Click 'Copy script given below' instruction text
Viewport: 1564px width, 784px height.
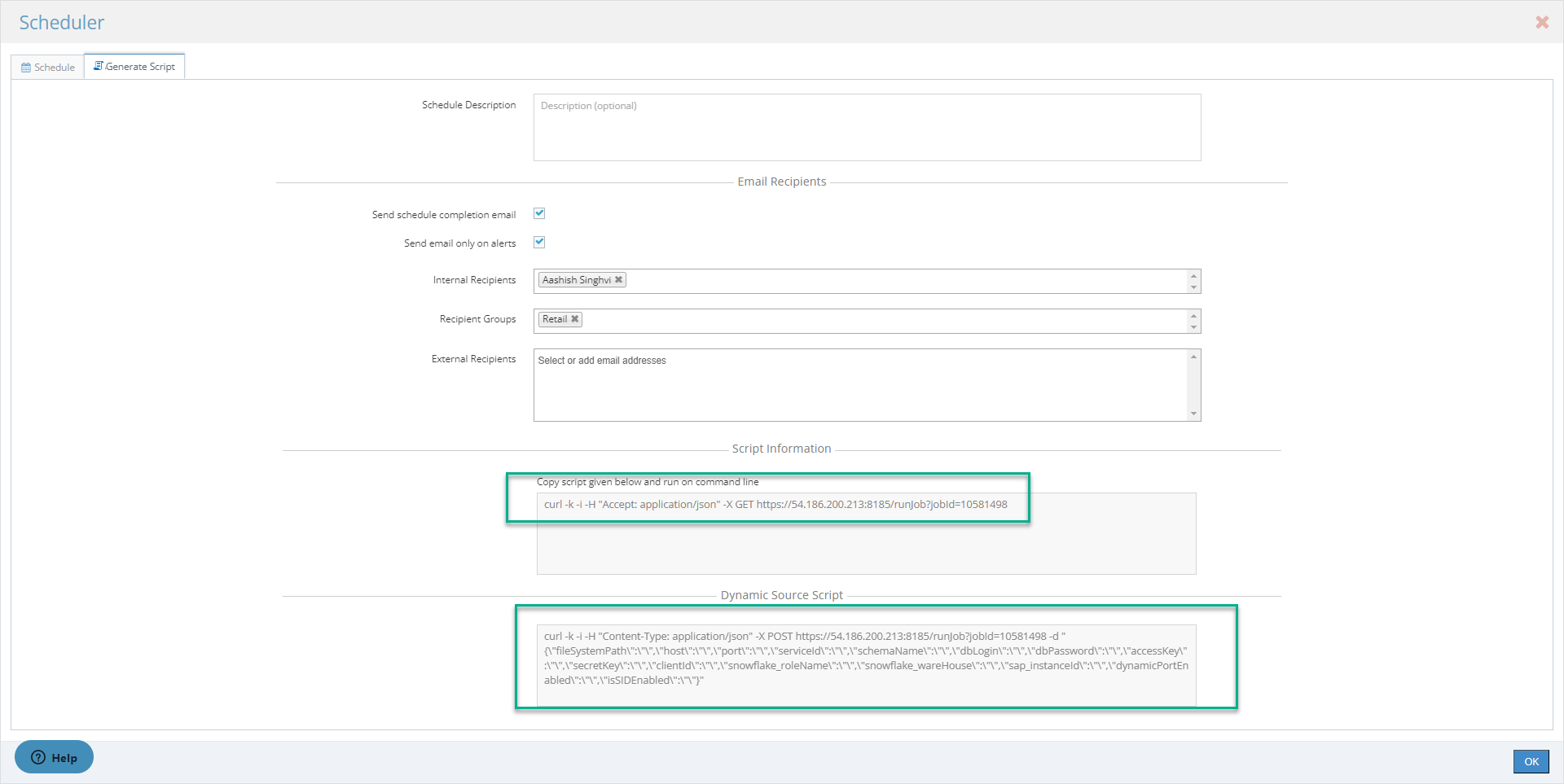coord(648,482)
